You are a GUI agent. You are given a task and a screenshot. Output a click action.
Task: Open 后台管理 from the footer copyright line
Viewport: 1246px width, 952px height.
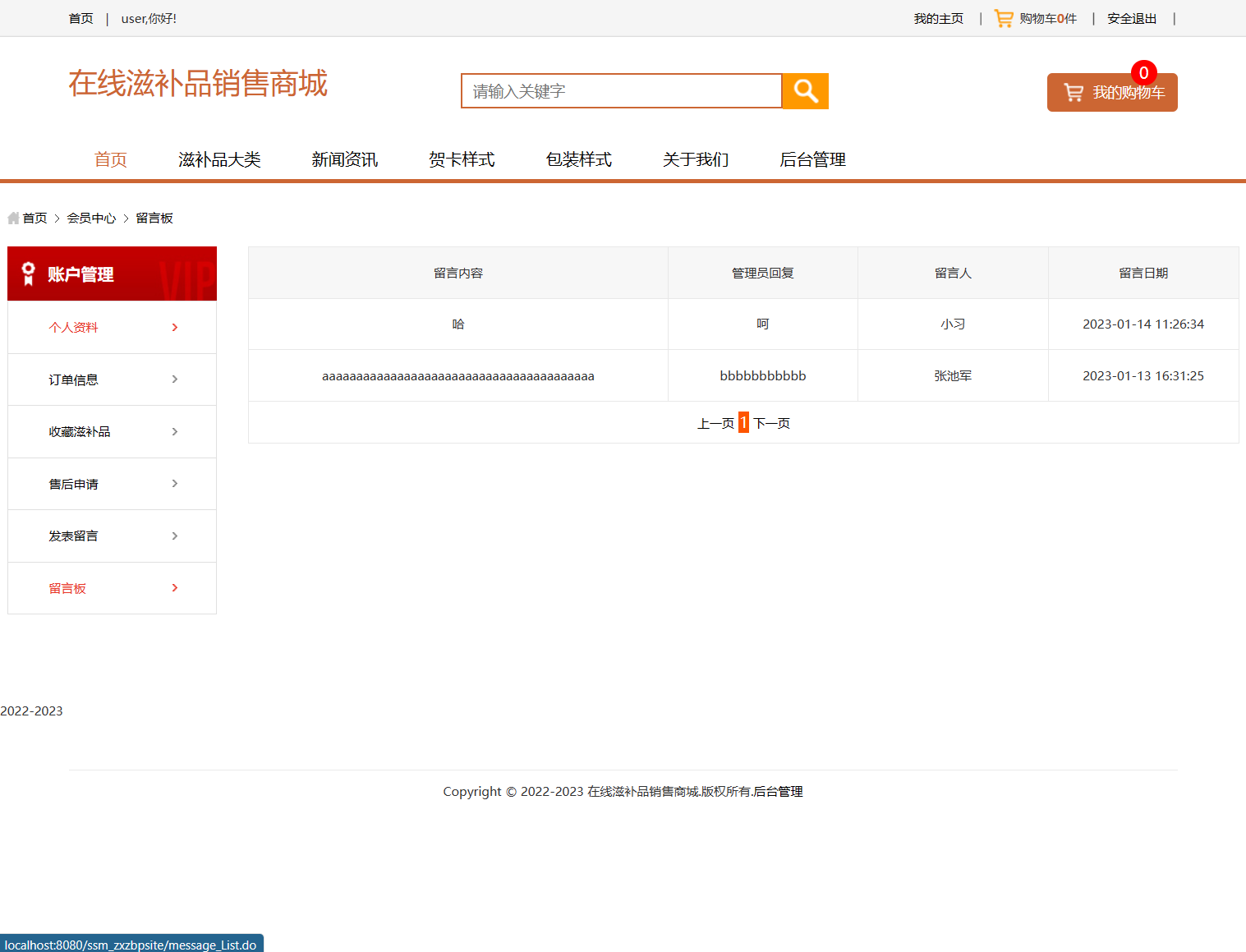(x=778, y=791)
